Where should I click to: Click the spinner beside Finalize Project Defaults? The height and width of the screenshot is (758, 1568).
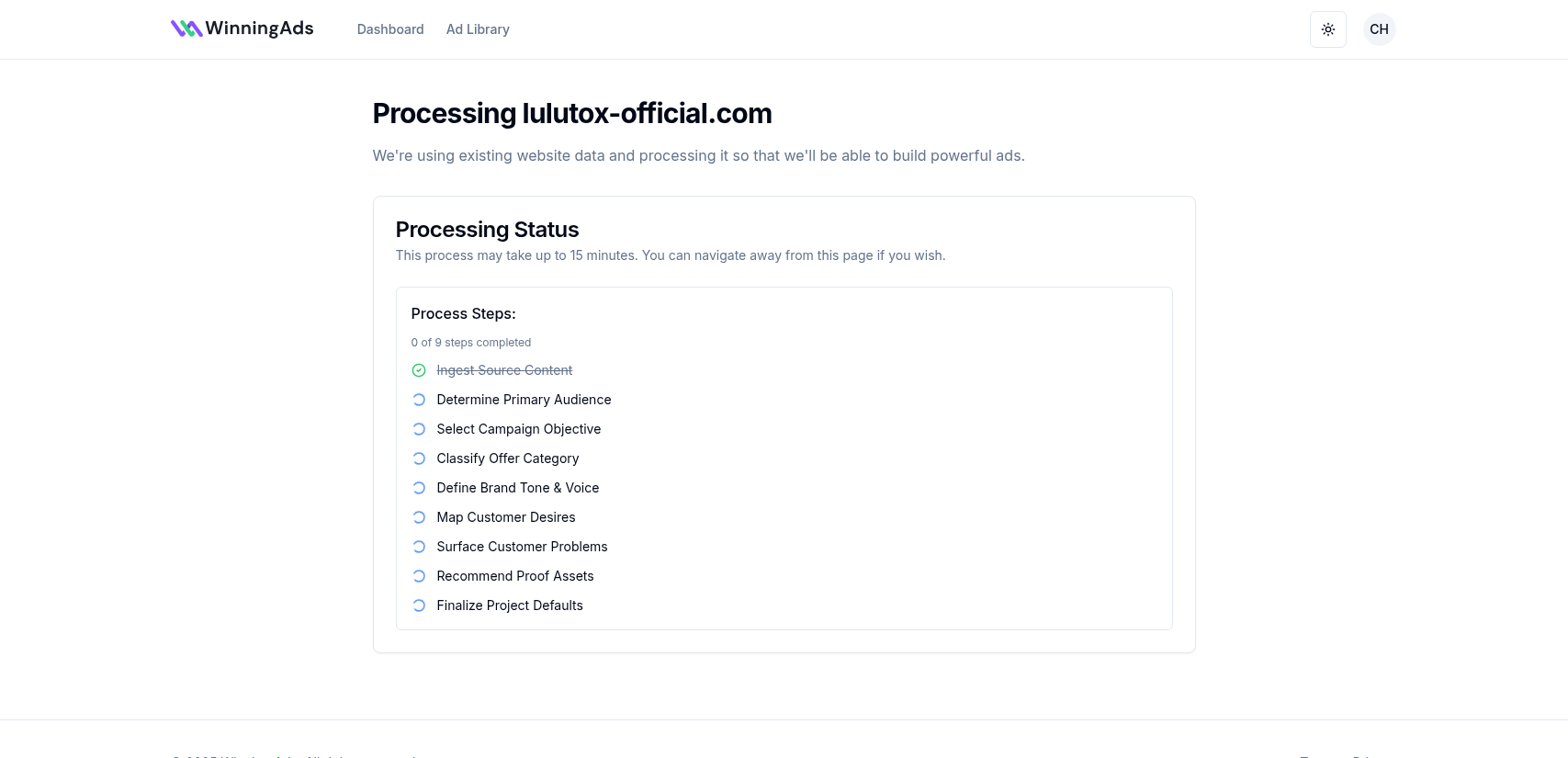pyautogui.click(x=419, y=605)
